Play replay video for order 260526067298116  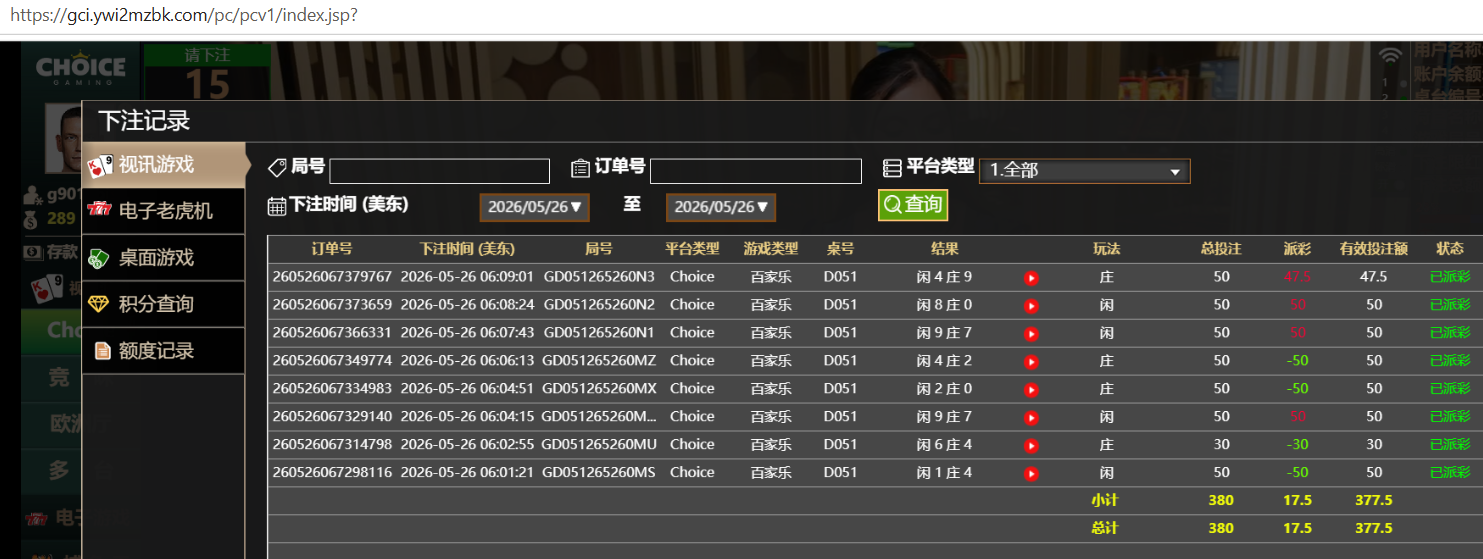pos(1031,474)
